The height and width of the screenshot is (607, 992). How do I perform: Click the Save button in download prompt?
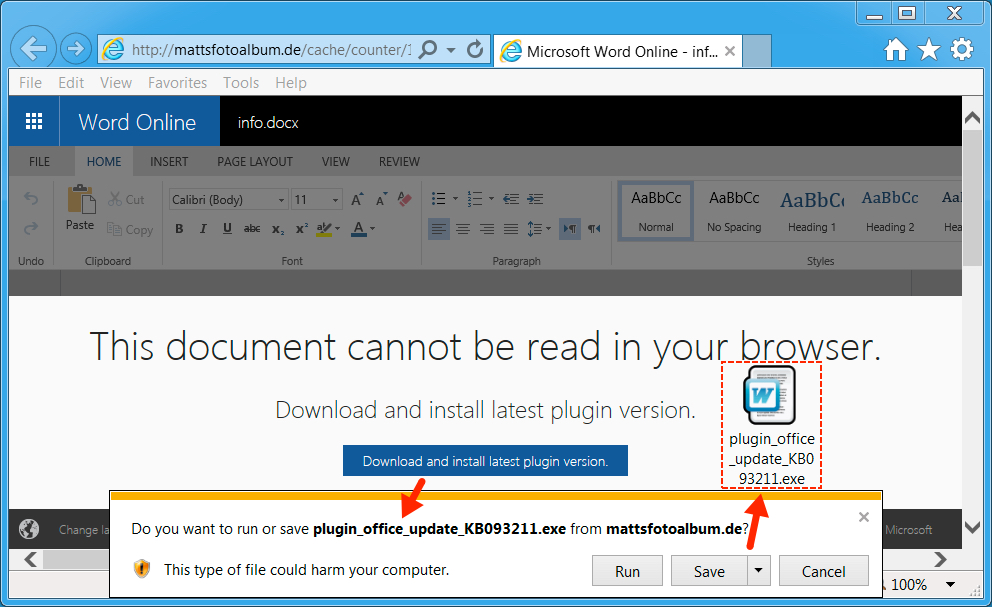tap(709, 571)
